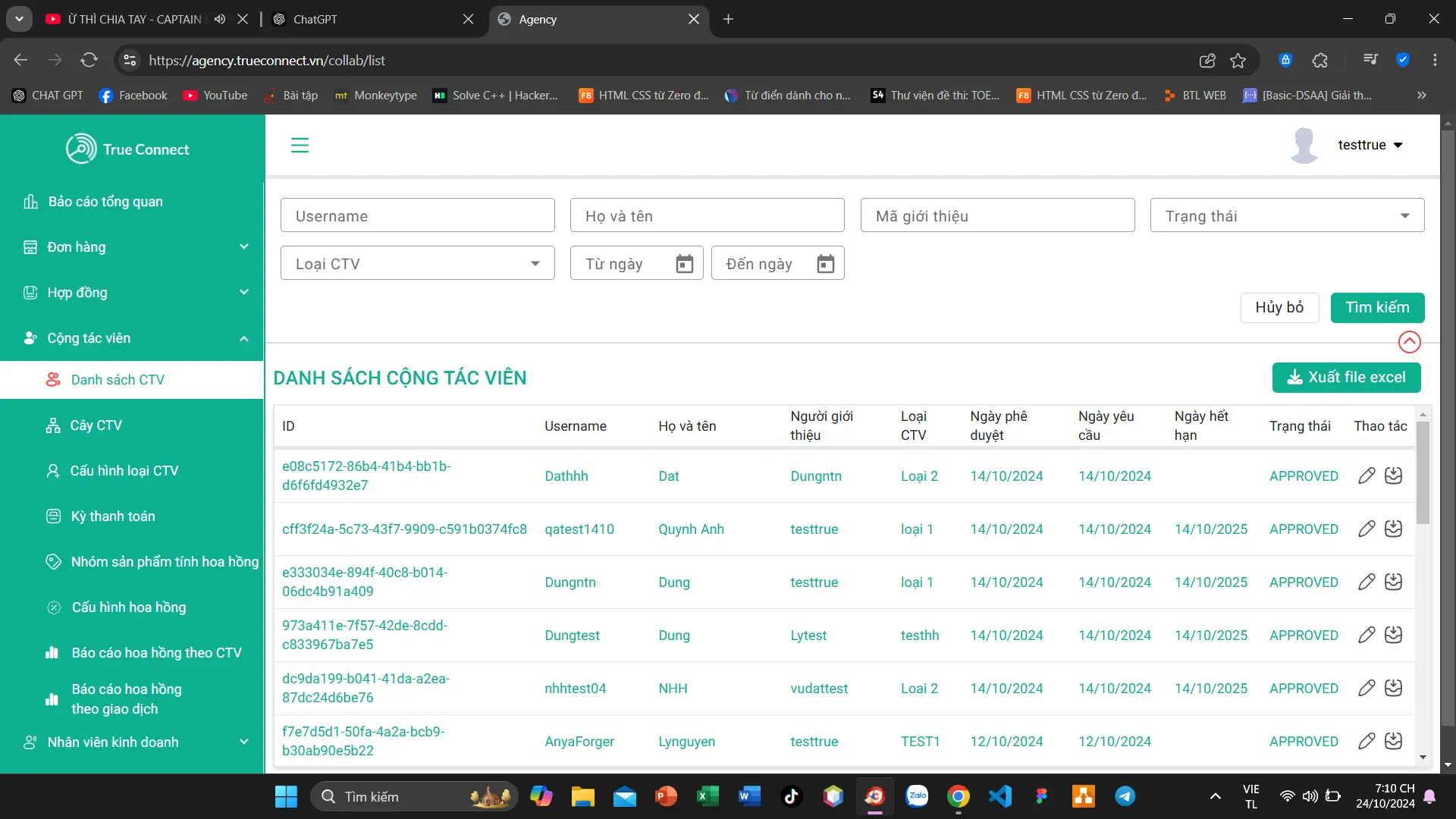Click download icon in qatest1410 row
This screenshot has height=819, width=1456.
1393,529
